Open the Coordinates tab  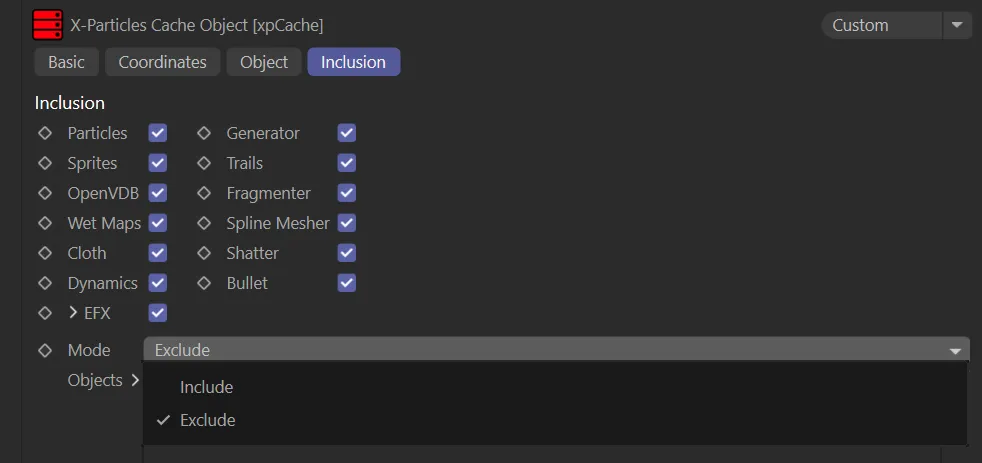162,62
